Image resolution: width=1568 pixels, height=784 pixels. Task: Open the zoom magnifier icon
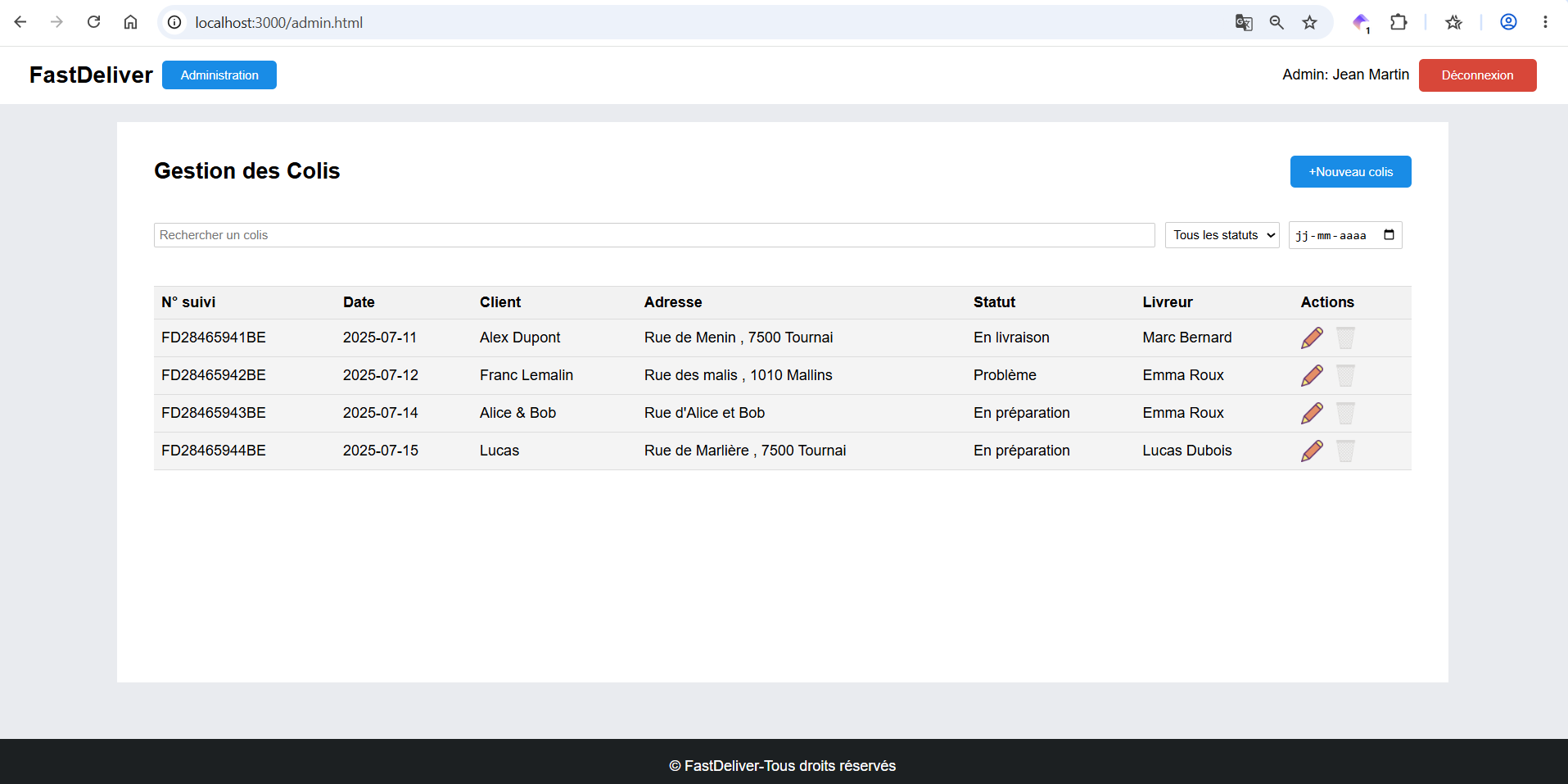(1277, 22)
